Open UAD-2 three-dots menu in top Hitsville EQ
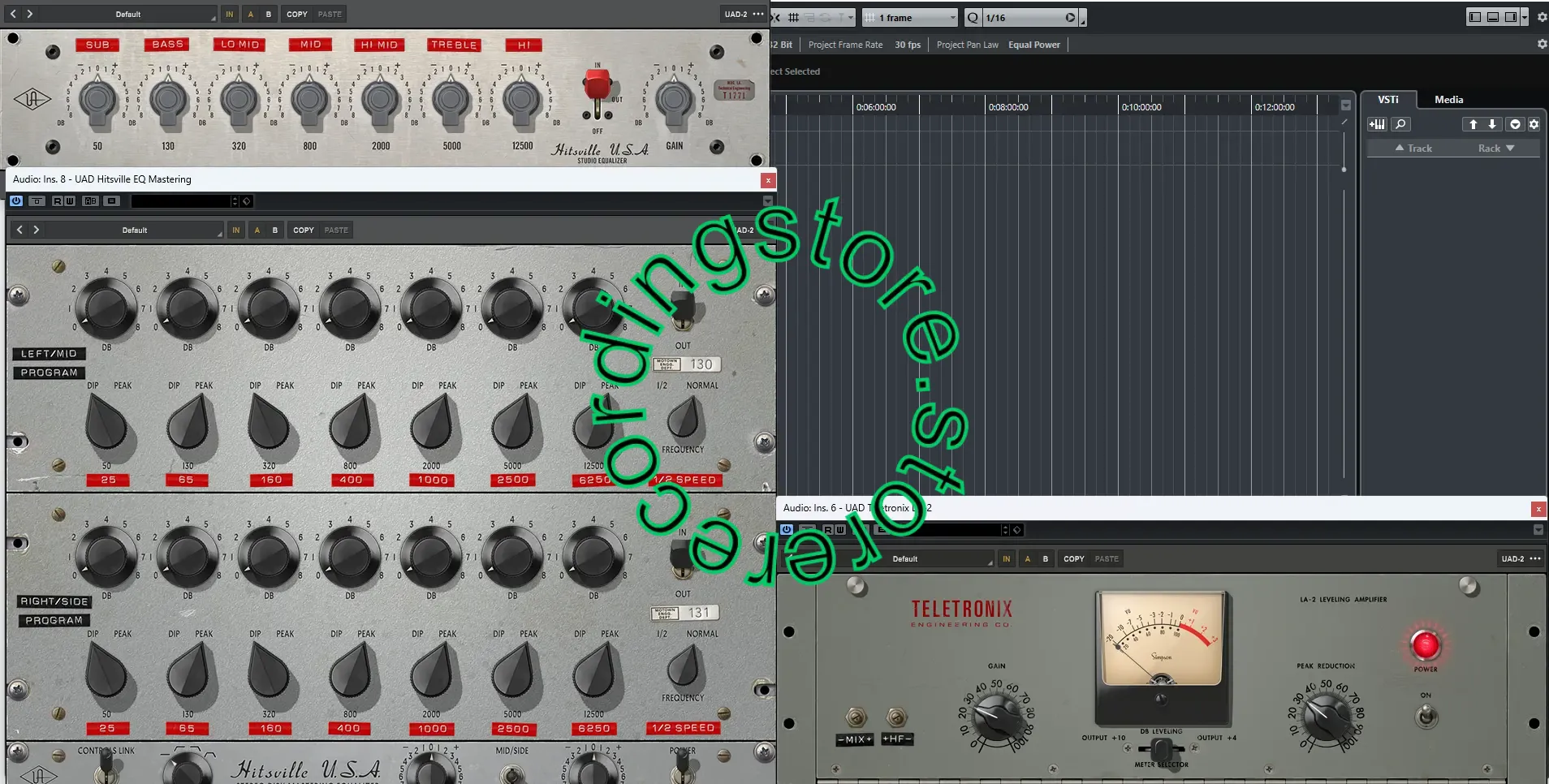The width and height of the screenshot is (1549, 784). [758, 14]
